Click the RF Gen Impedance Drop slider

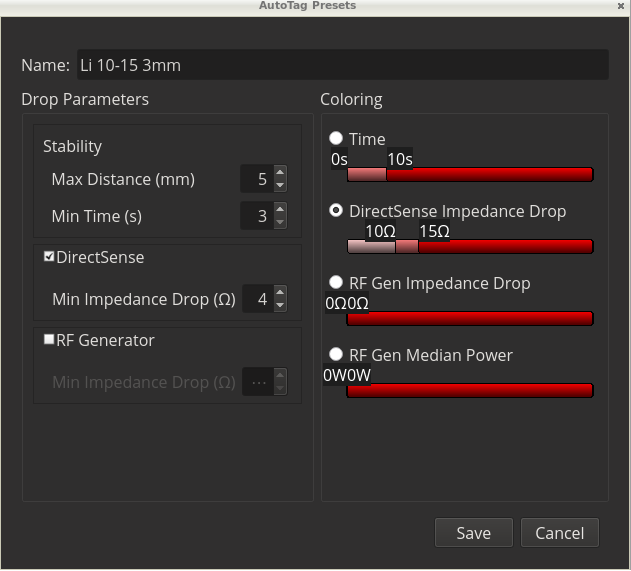click(x=469, y=319)
